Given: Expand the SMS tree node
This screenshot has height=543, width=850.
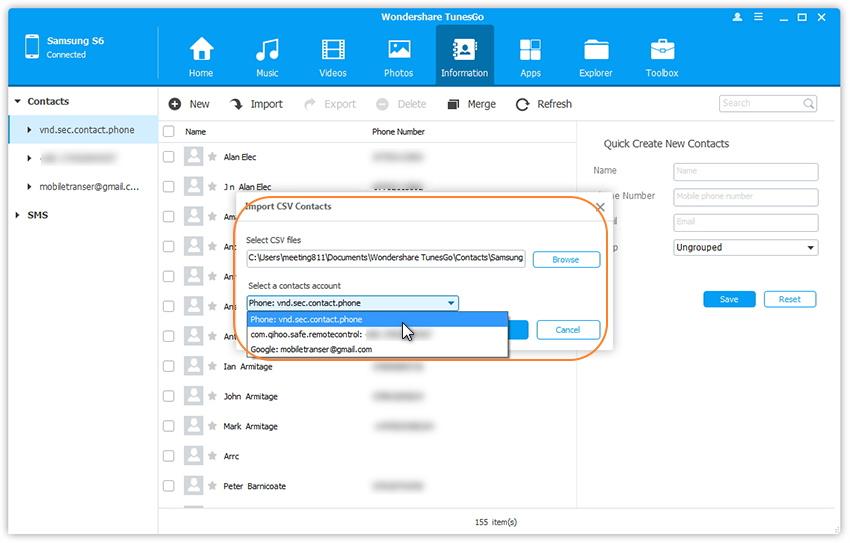Looking at the screenshot, I should click(x=17, y=215).
